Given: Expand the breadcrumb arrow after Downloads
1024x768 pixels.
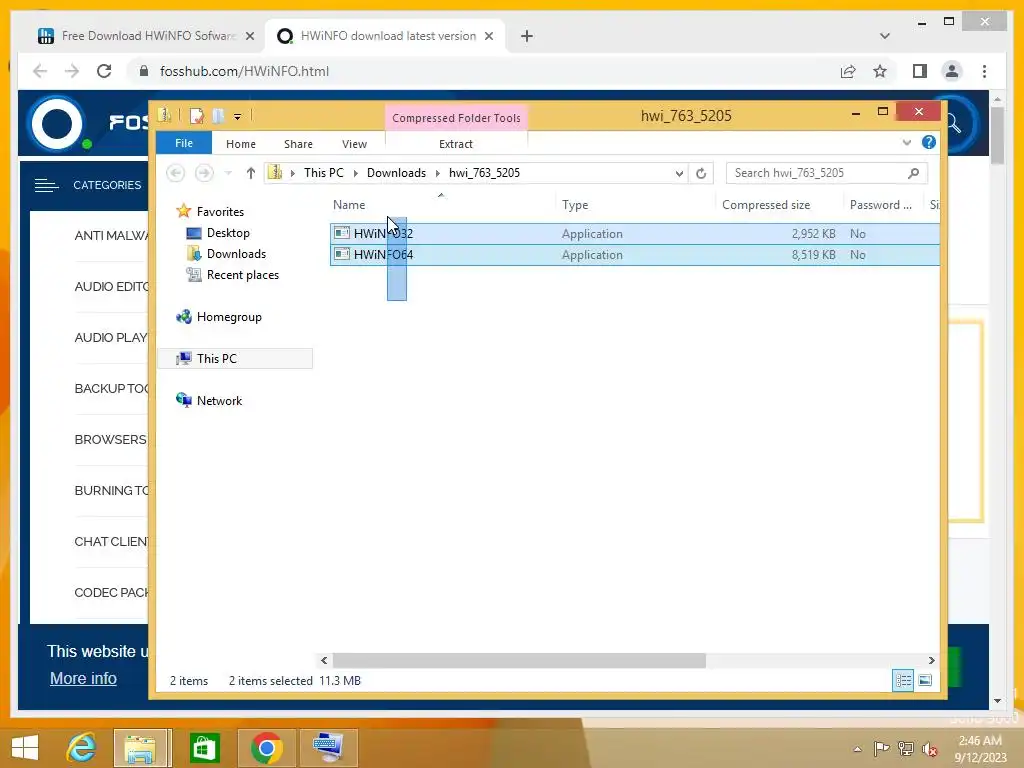Looking at the screenshot, I should (x=438, y=173).
